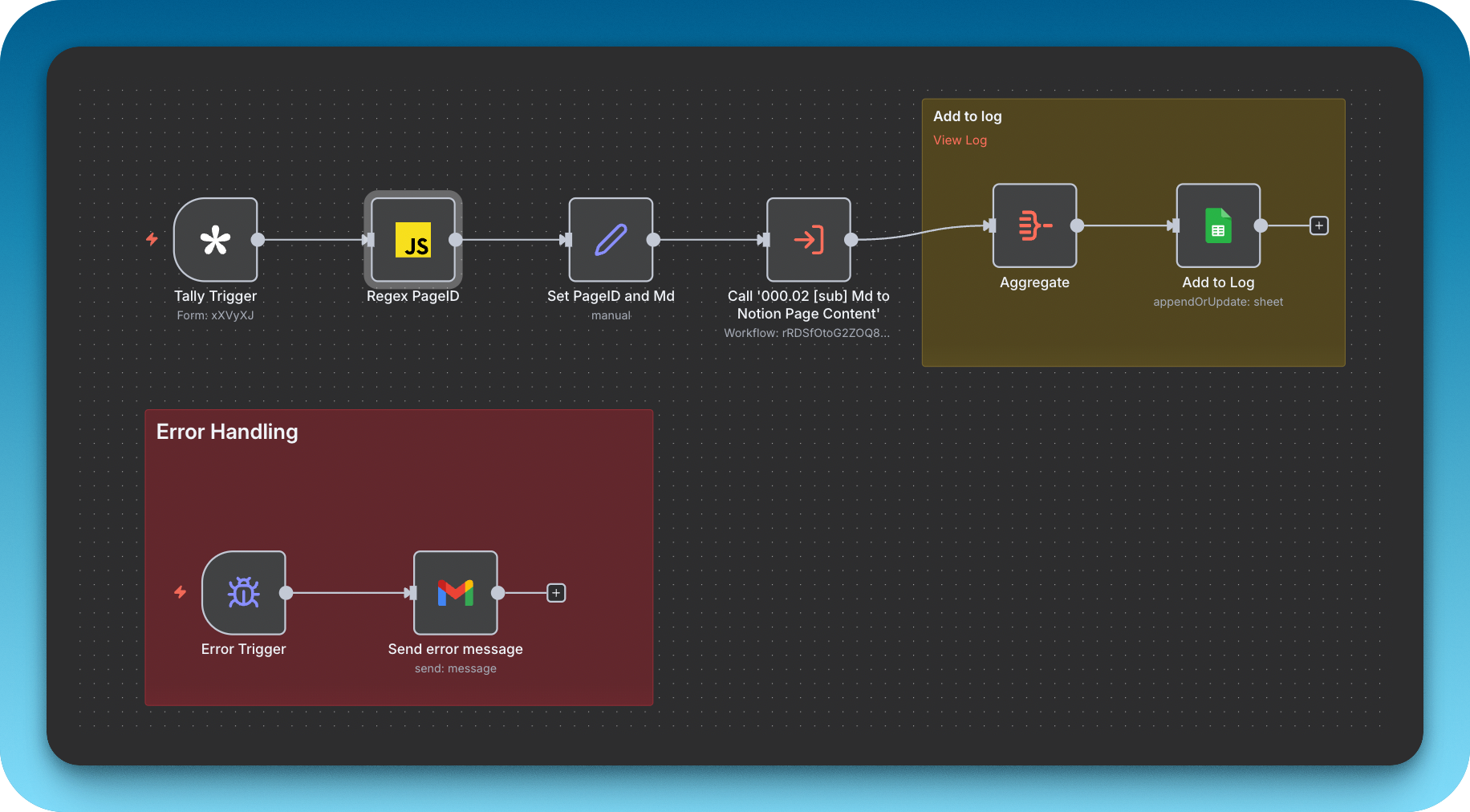
Task: Open the Tally Trigger node
Action: [215, 240]
